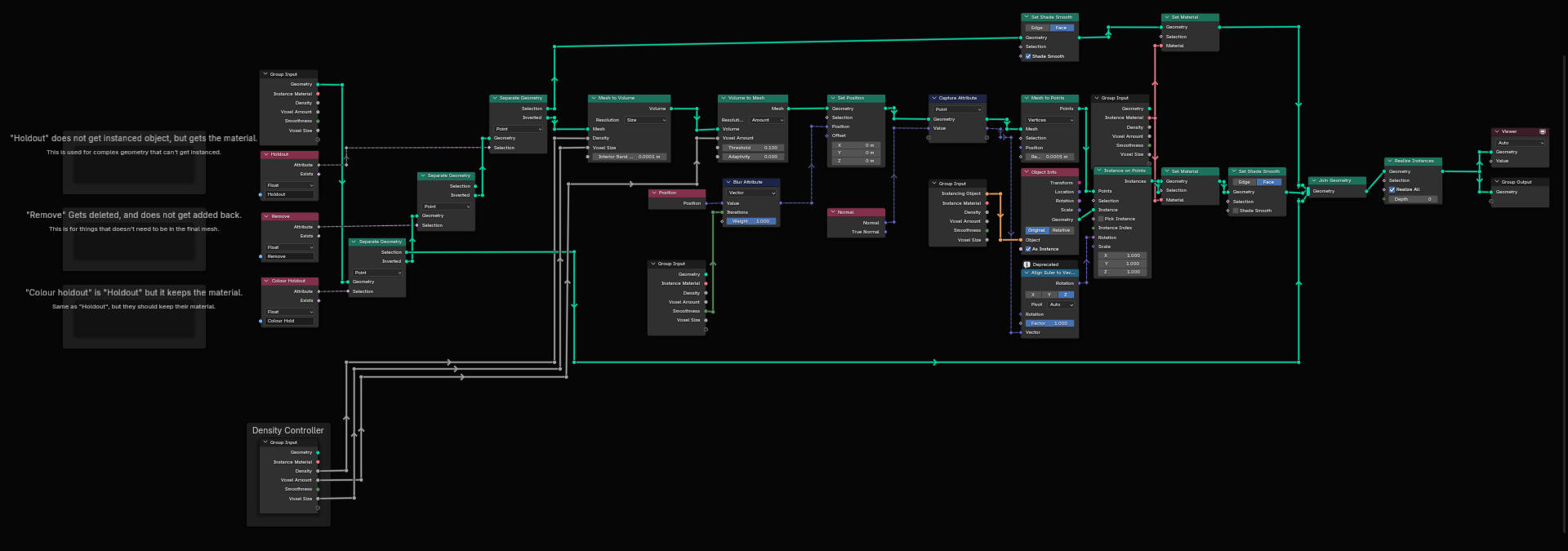Click Instance on Points' Instances output socket
The image size is (1568, 551).
coord(1151,181)
